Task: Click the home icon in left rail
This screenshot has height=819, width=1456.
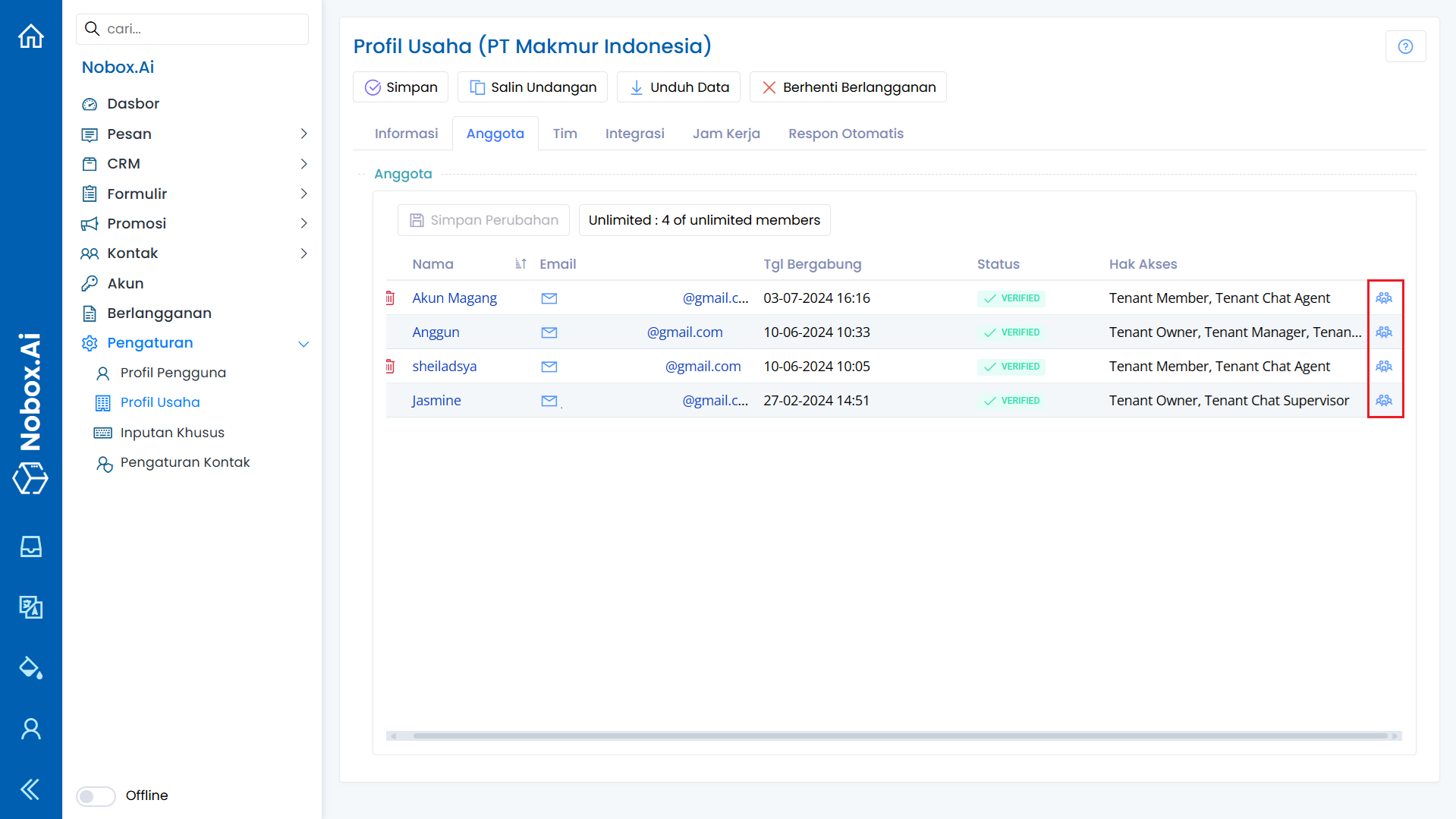Action: [x=31, y=36]
